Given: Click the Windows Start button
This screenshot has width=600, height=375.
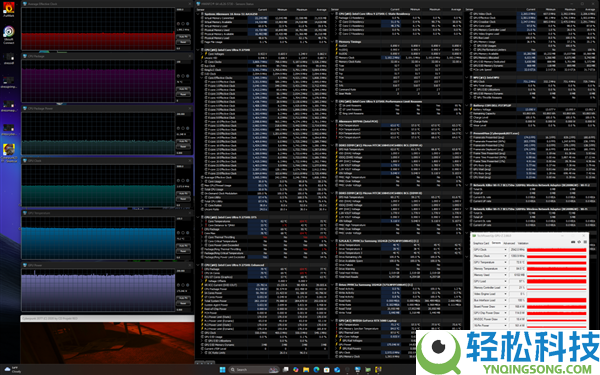Looking at the screenshot, I should 222,370.
